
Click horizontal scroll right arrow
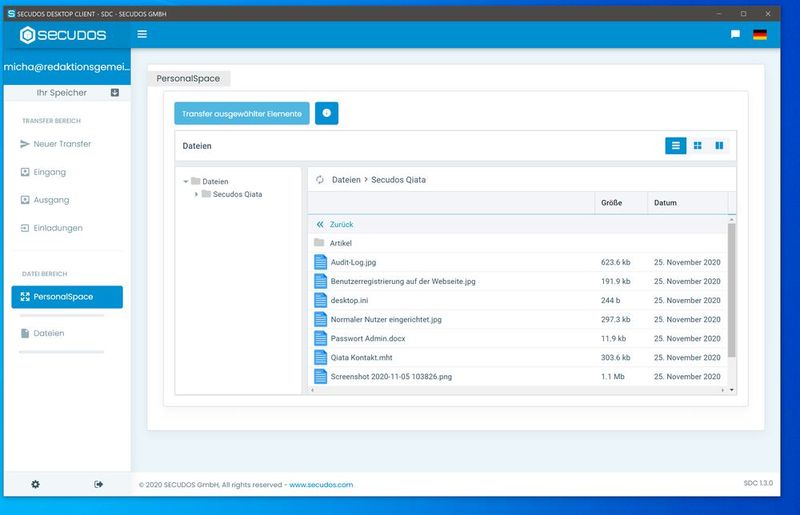click(722, 390)
